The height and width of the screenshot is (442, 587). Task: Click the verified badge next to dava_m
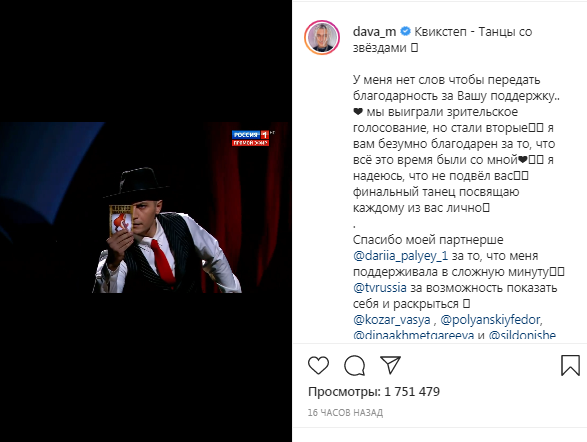405,31
